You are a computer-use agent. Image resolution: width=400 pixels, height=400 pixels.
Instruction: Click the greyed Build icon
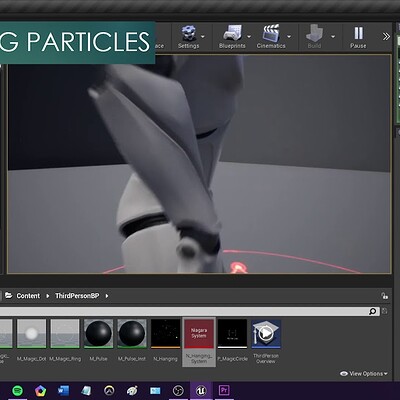(314, 33)
